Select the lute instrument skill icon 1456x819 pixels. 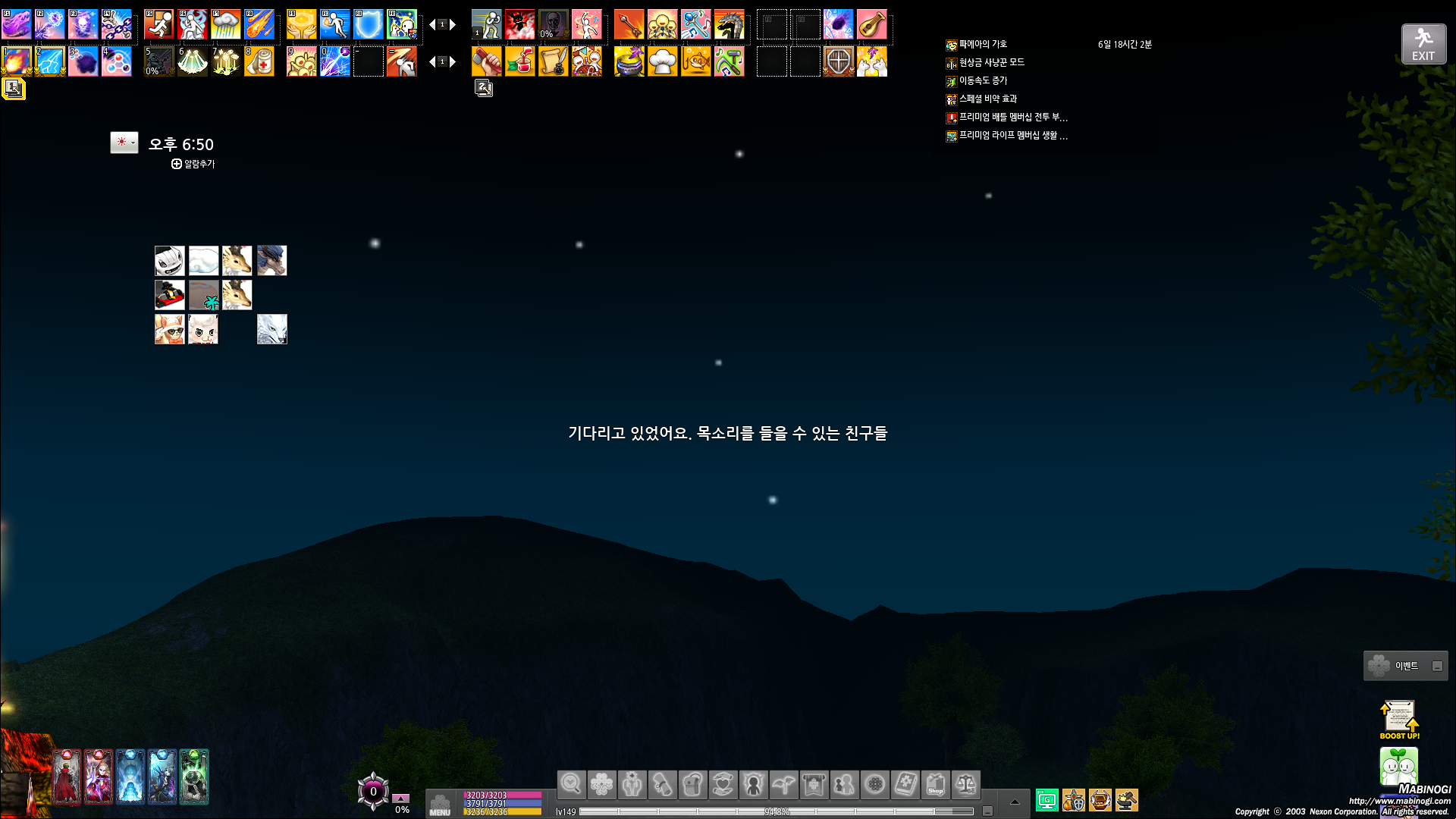click(872, 25)
